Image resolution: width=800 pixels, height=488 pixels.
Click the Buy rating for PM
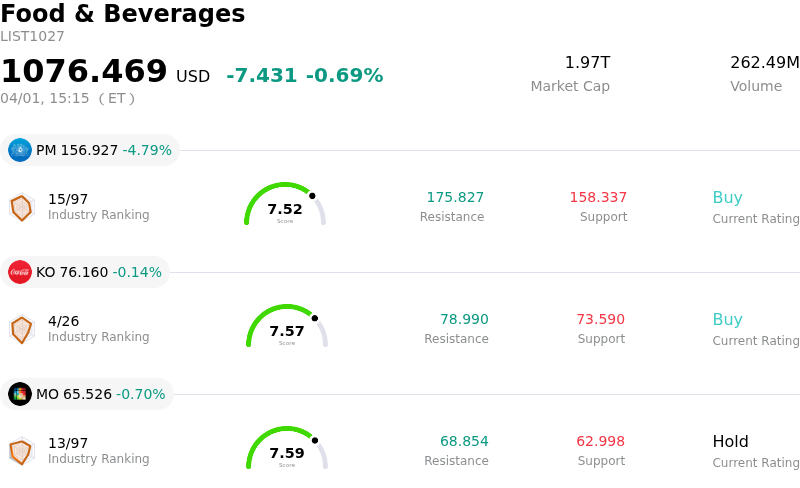coord(727,198)
